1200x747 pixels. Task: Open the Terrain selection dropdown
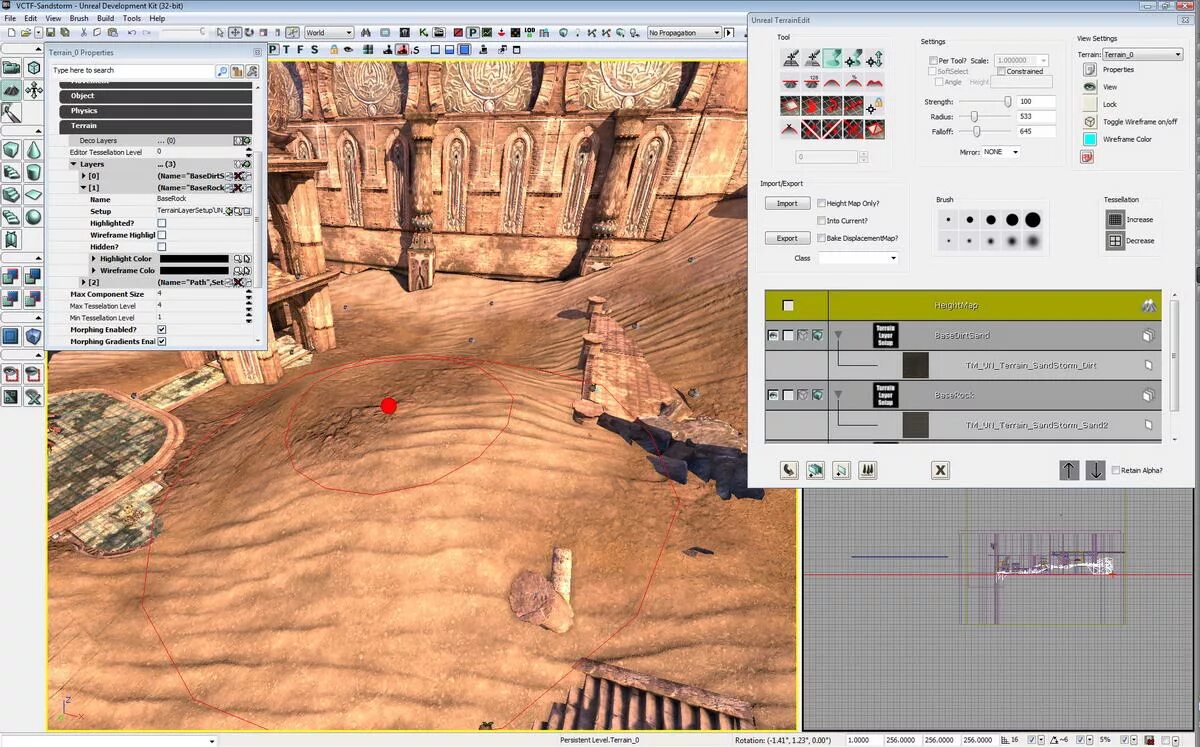pyautogui.click(x=1141, y=55)
